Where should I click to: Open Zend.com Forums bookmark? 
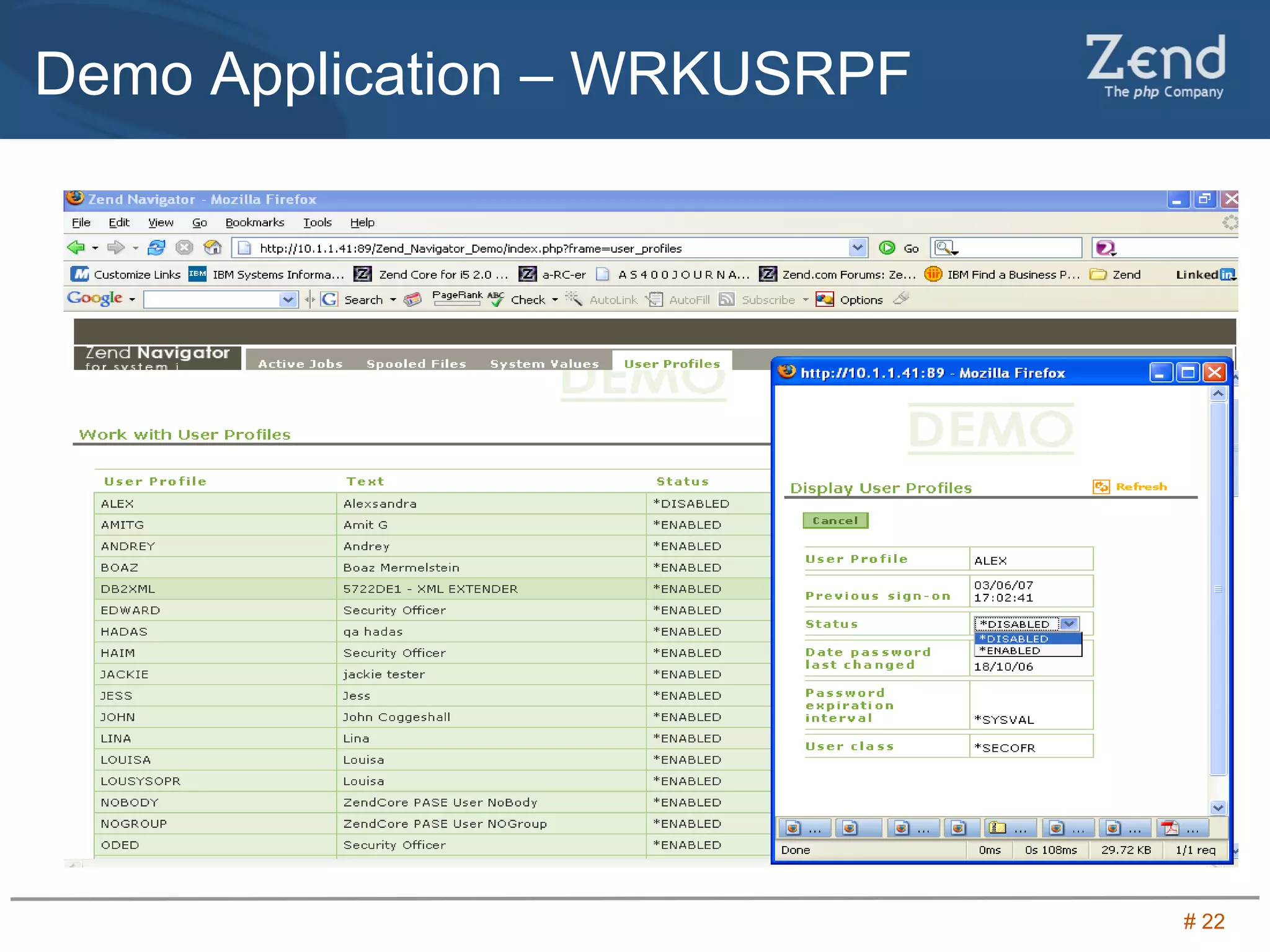[837, 274]
